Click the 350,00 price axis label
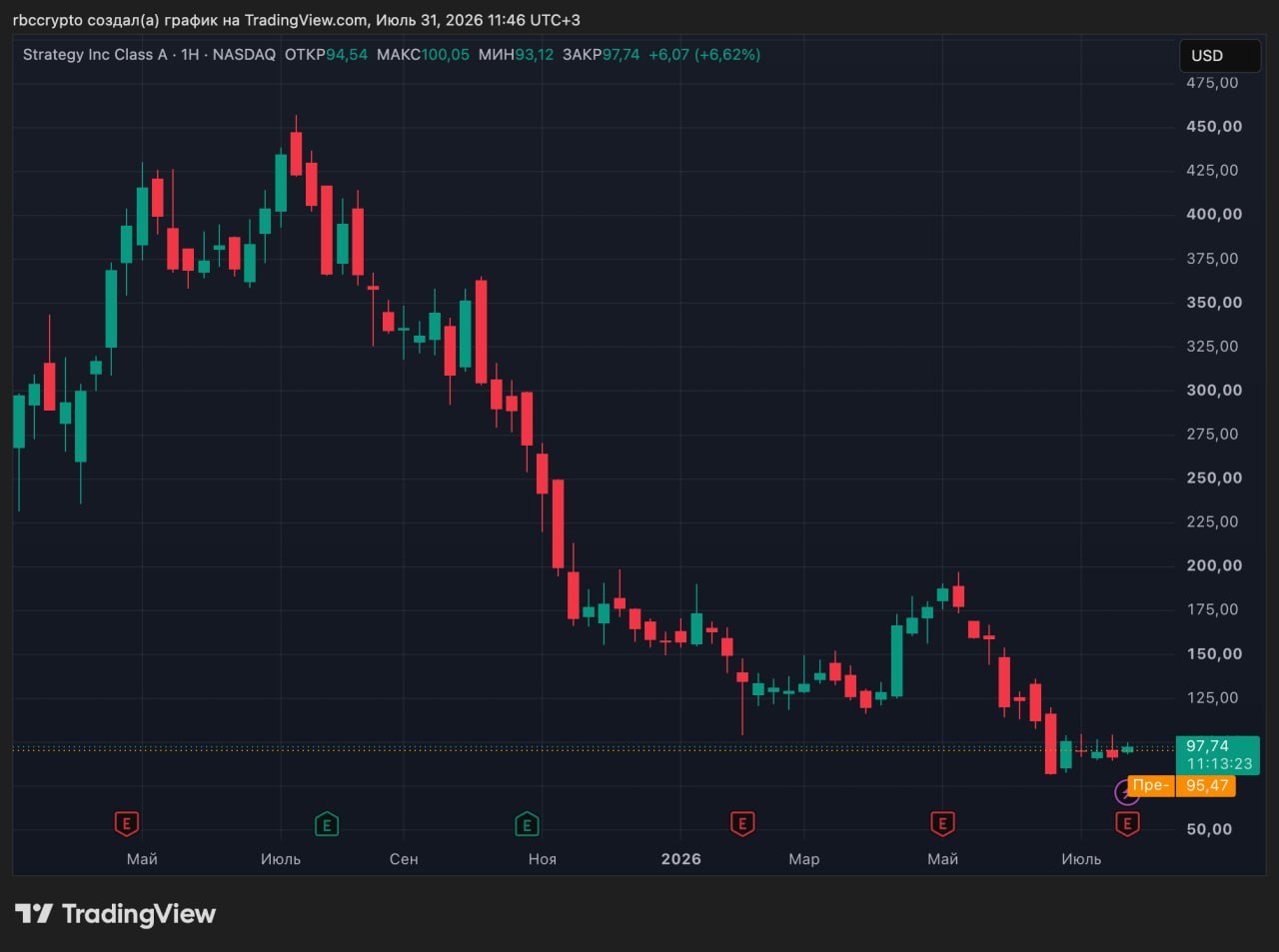1279x952 pixels. click(x=1214, y=303)
